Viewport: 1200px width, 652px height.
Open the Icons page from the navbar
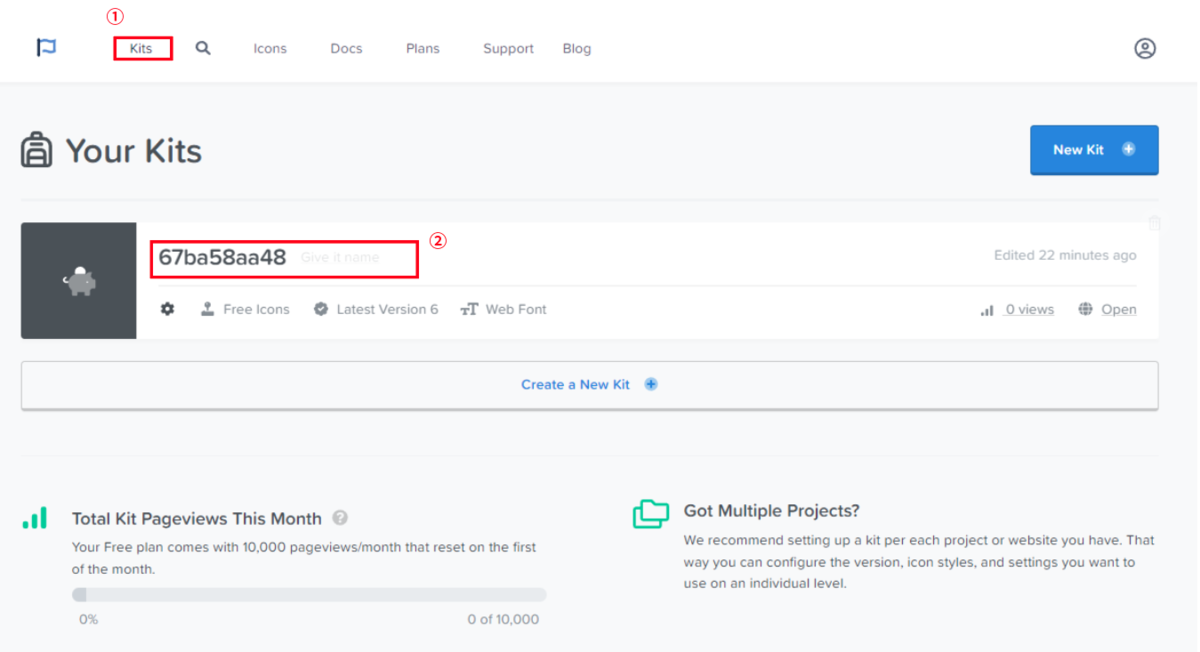[x=270, y=48]
